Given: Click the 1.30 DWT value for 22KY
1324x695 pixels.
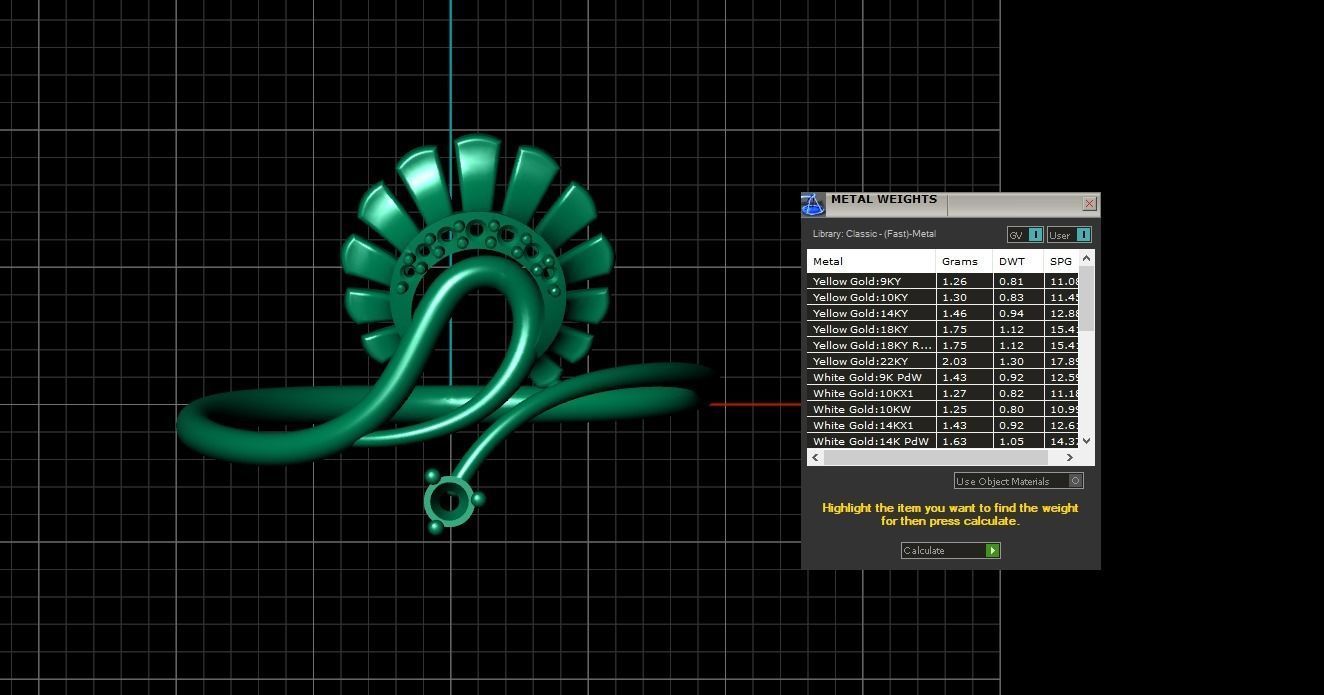Looking at the screenshot, I should 1011,361.
